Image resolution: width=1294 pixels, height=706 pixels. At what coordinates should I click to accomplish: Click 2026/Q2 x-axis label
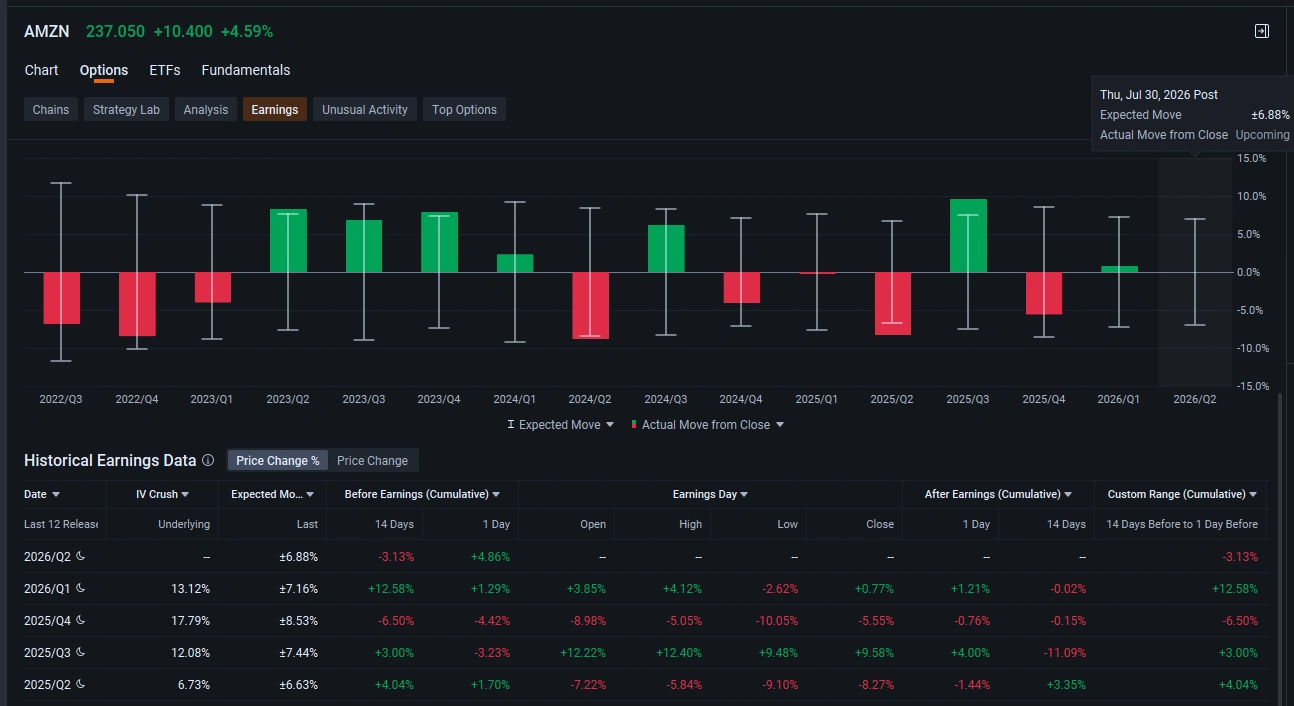(x=1194, y=399)
